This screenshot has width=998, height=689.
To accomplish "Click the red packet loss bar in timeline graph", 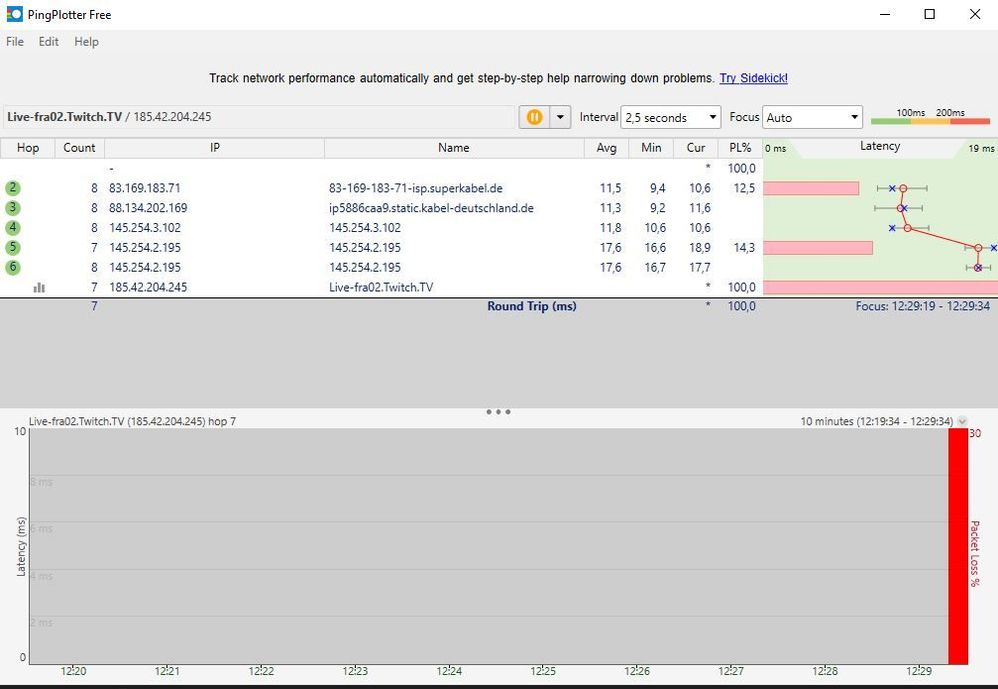I will (x=958, y=546).
